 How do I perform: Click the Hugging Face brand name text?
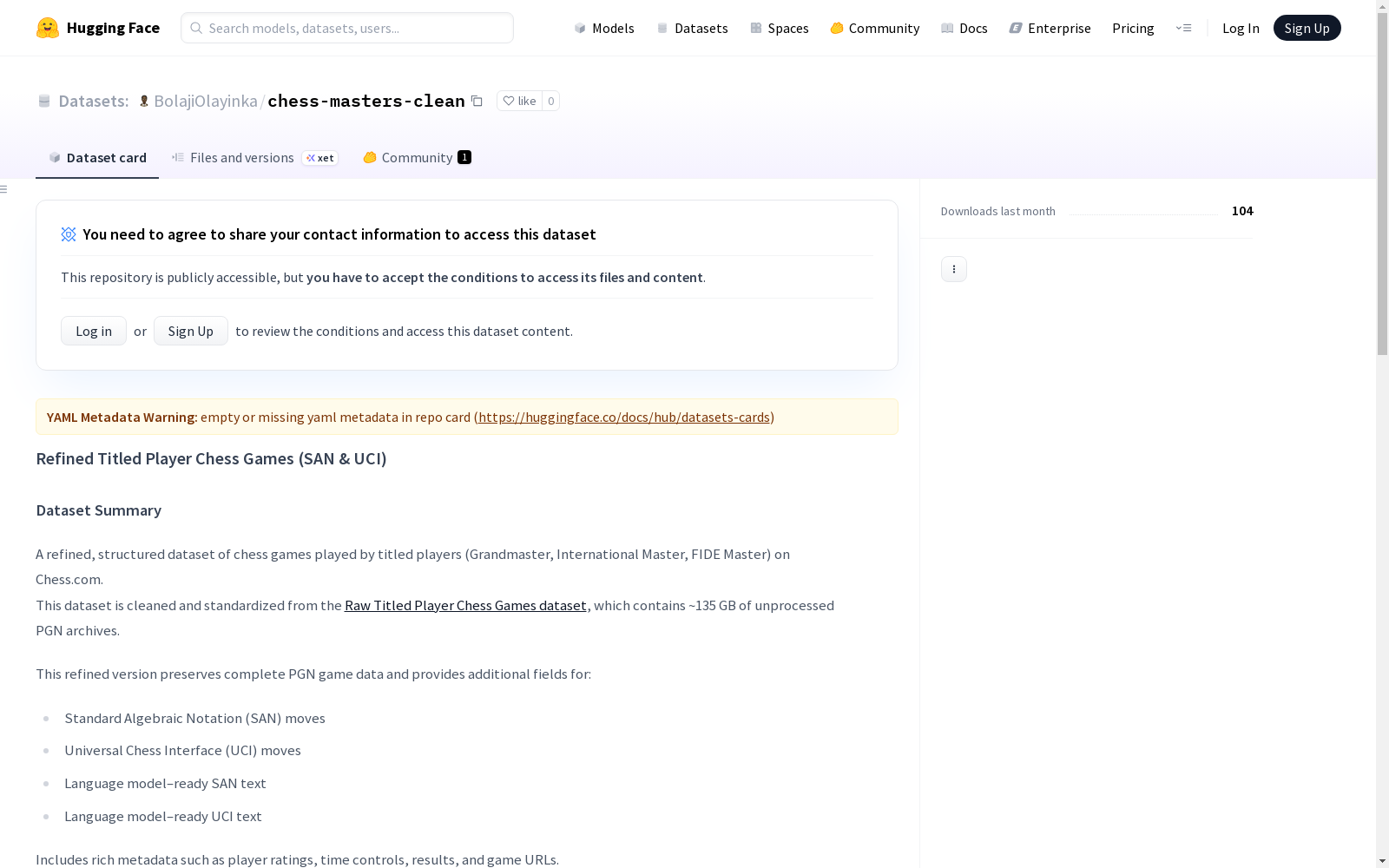pyautogui.click(x=113, y=28)
